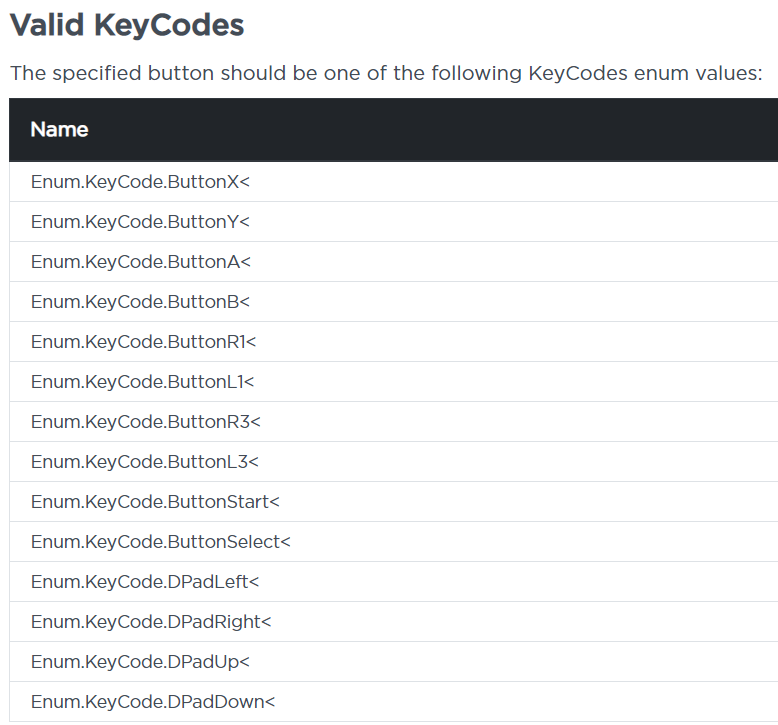Select the Enum.KeyCode.DPadLeft row
The image size is (778, 725).
[x=144, y=582]
